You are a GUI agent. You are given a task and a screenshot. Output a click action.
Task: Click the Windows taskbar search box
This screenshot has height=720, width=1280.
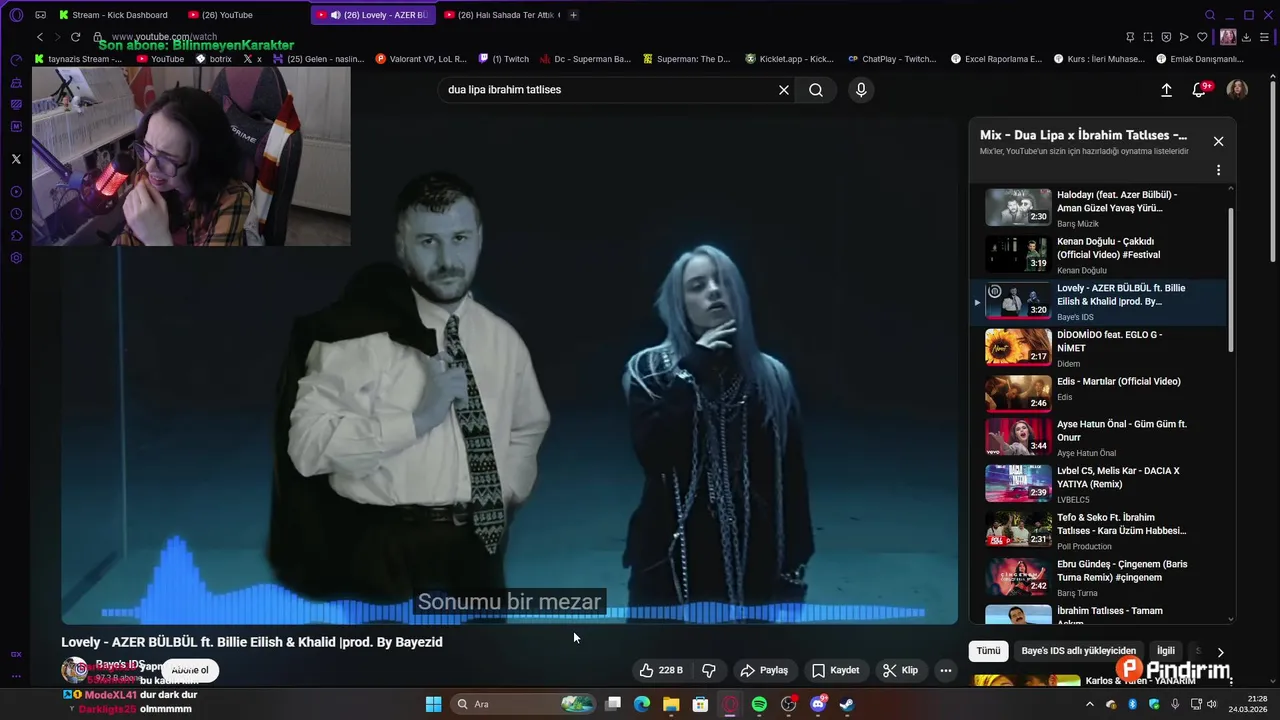point(523,704)
